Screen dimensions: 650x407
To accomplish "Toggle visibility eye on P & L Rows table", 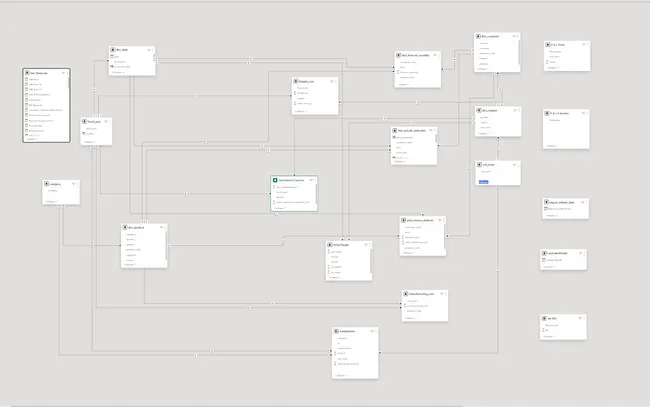I will (x=584, y=45).
